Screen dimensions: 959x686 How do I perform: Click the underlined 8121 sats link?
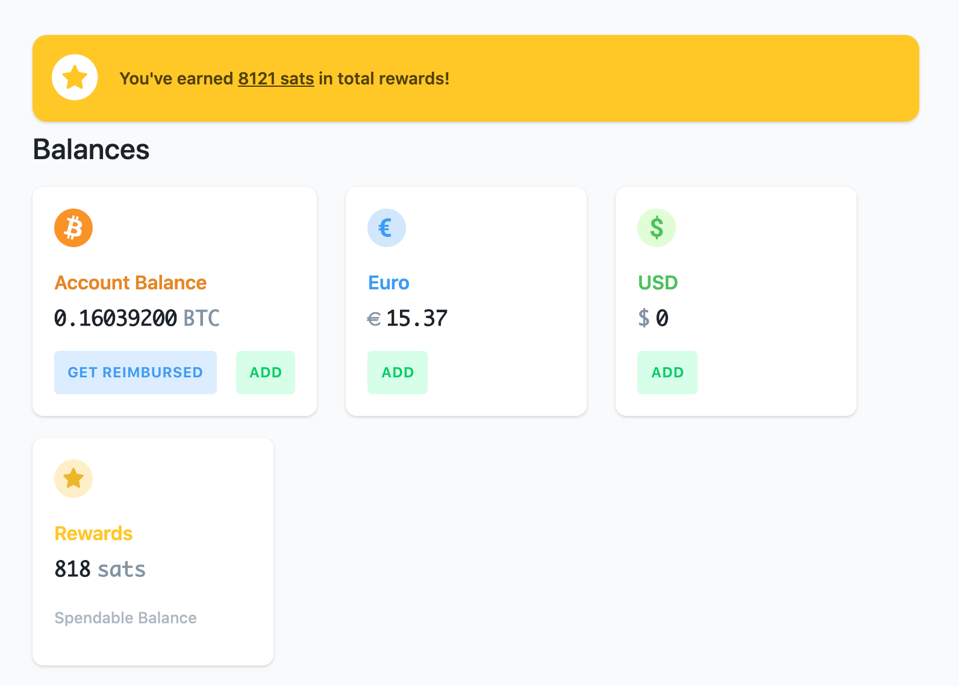(275, 78)
